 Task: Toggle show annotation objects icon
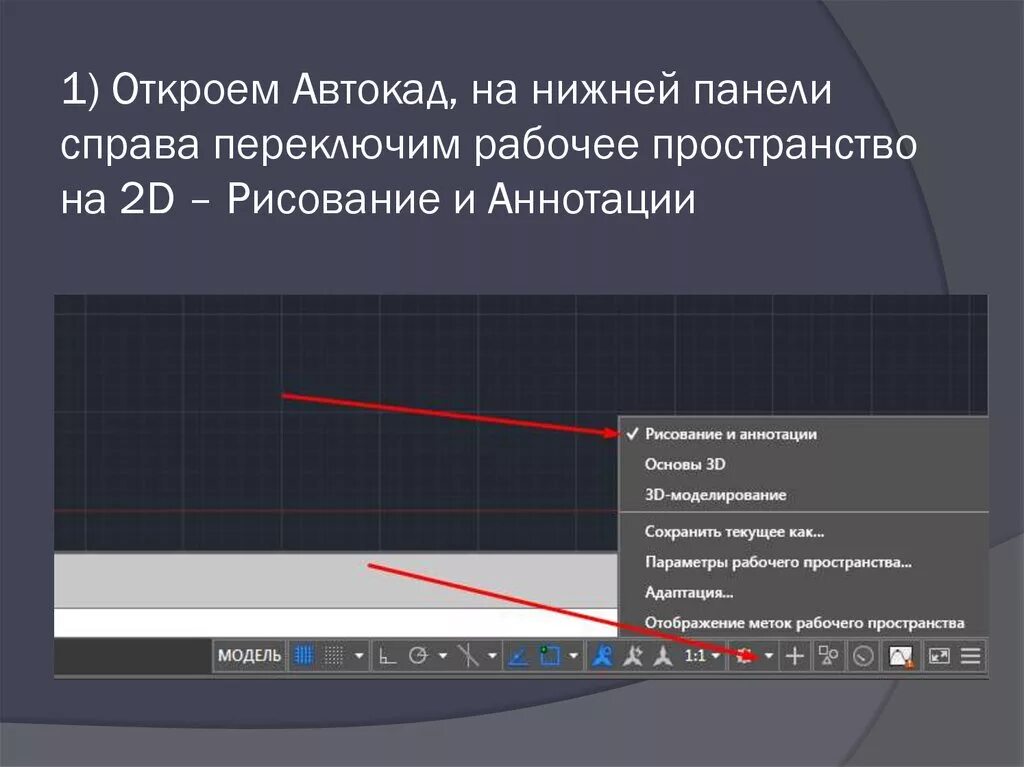click(x=603, y=655)
